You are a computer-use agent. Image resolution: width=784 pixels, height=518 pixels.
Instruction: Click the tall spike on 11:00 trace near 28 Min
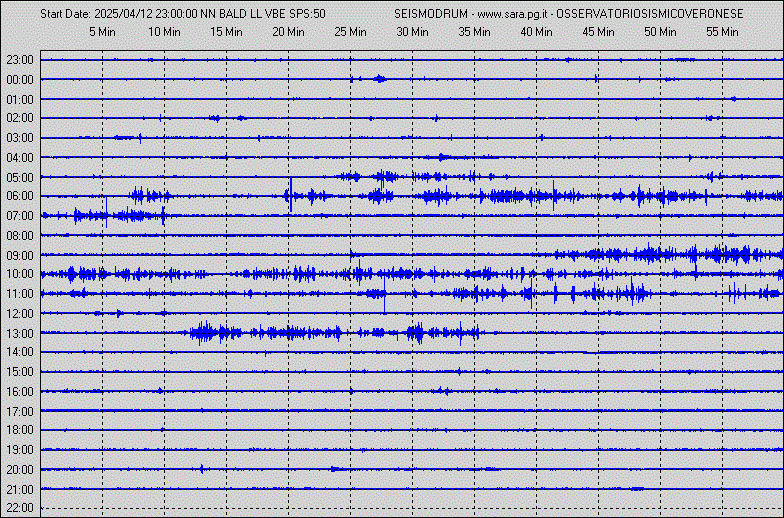pos(384,294)
